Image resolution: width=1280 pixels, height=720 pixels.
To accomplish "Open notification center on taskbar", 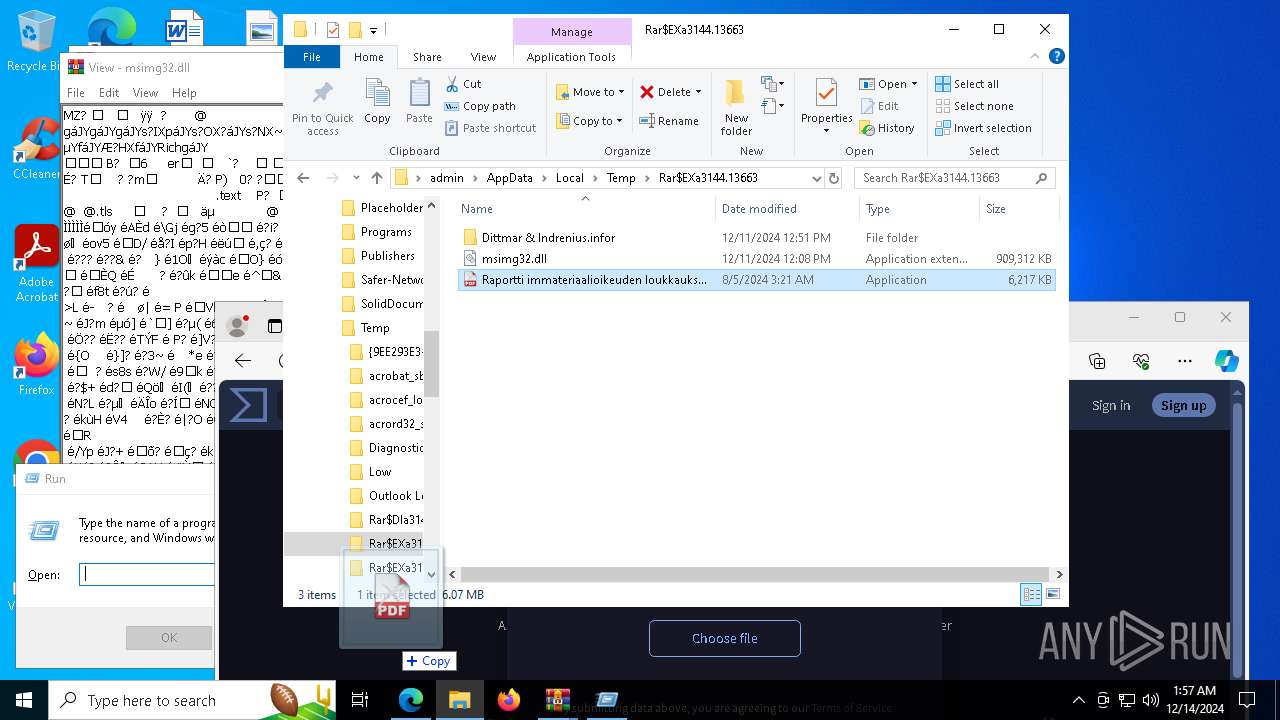I will click(1247, 700).
